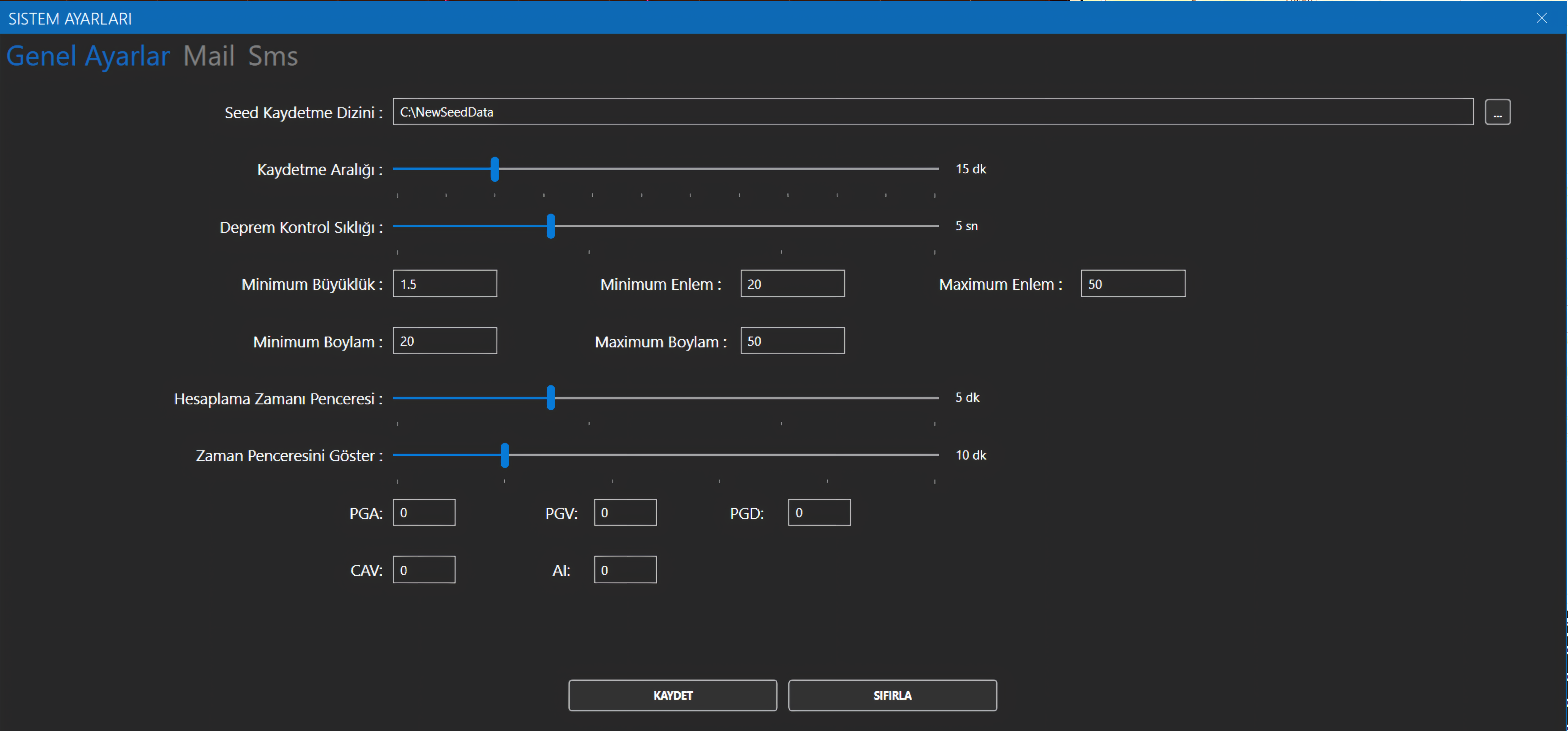
Task: Click the Deprem Kontrol Sıklığı slider handle
Action: pyautogui.click(x=551, y=226)
